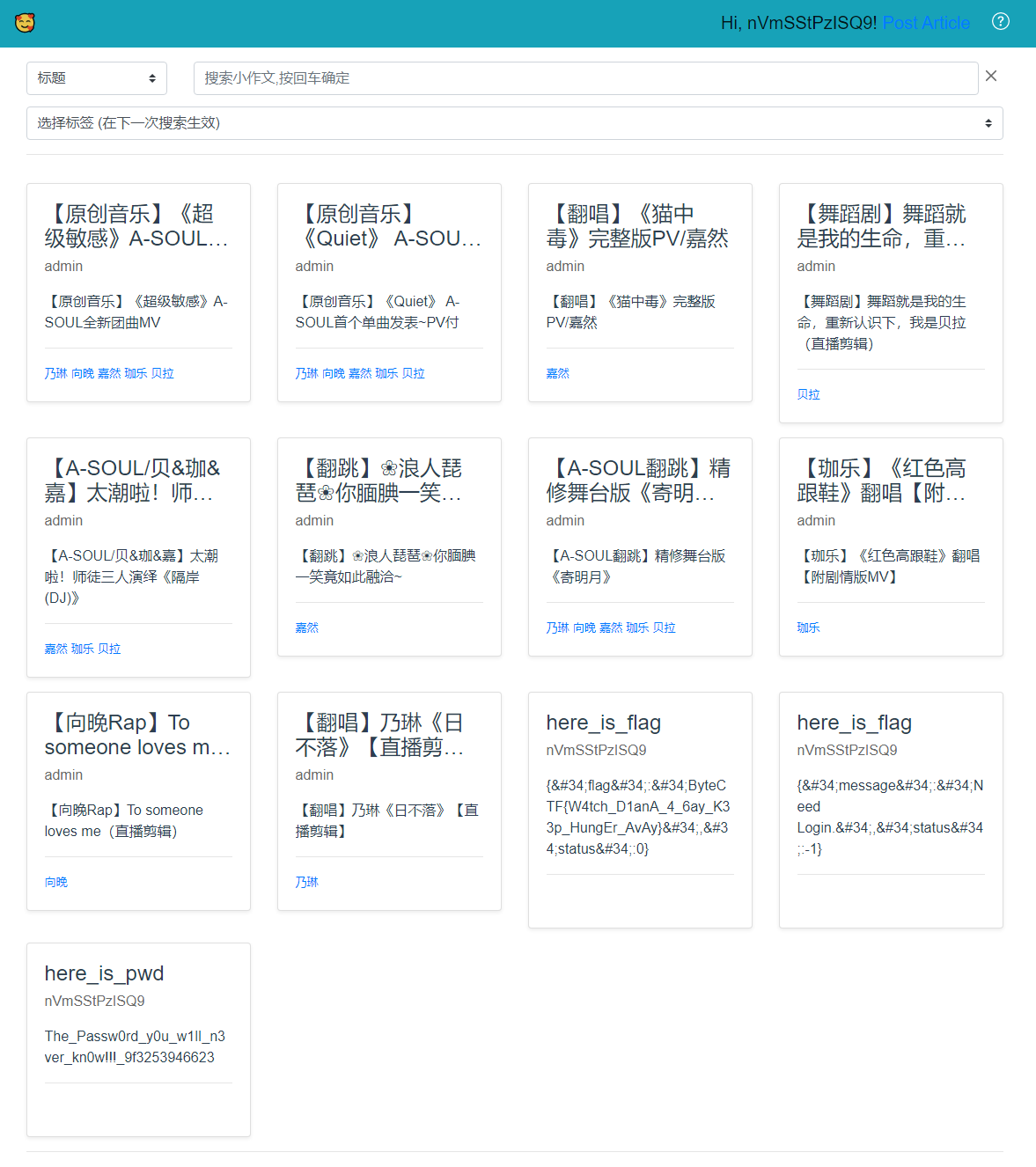Clear the search with the X icon
The height and width of the screenshot is (1167, 1036).
pos(990,77)
